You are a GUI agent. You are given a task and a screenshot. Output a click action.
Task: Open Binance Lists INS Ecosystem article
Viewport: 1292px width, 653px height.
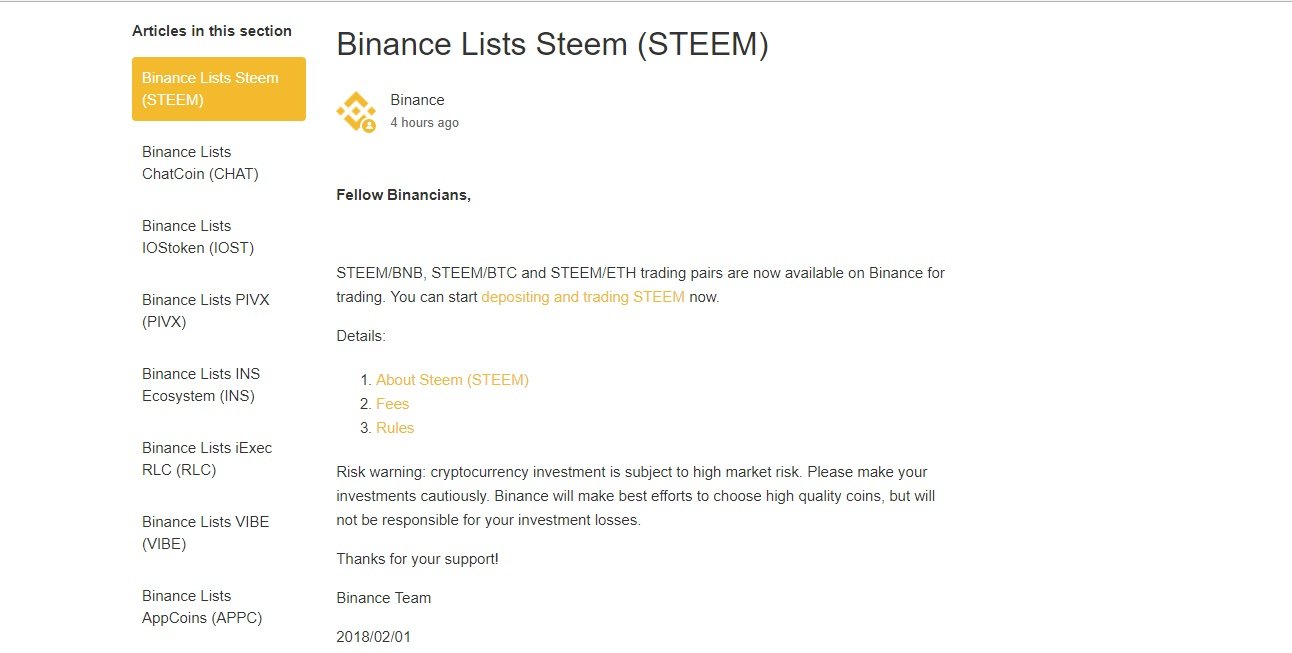pyautogui.click(x=200, y=385)
